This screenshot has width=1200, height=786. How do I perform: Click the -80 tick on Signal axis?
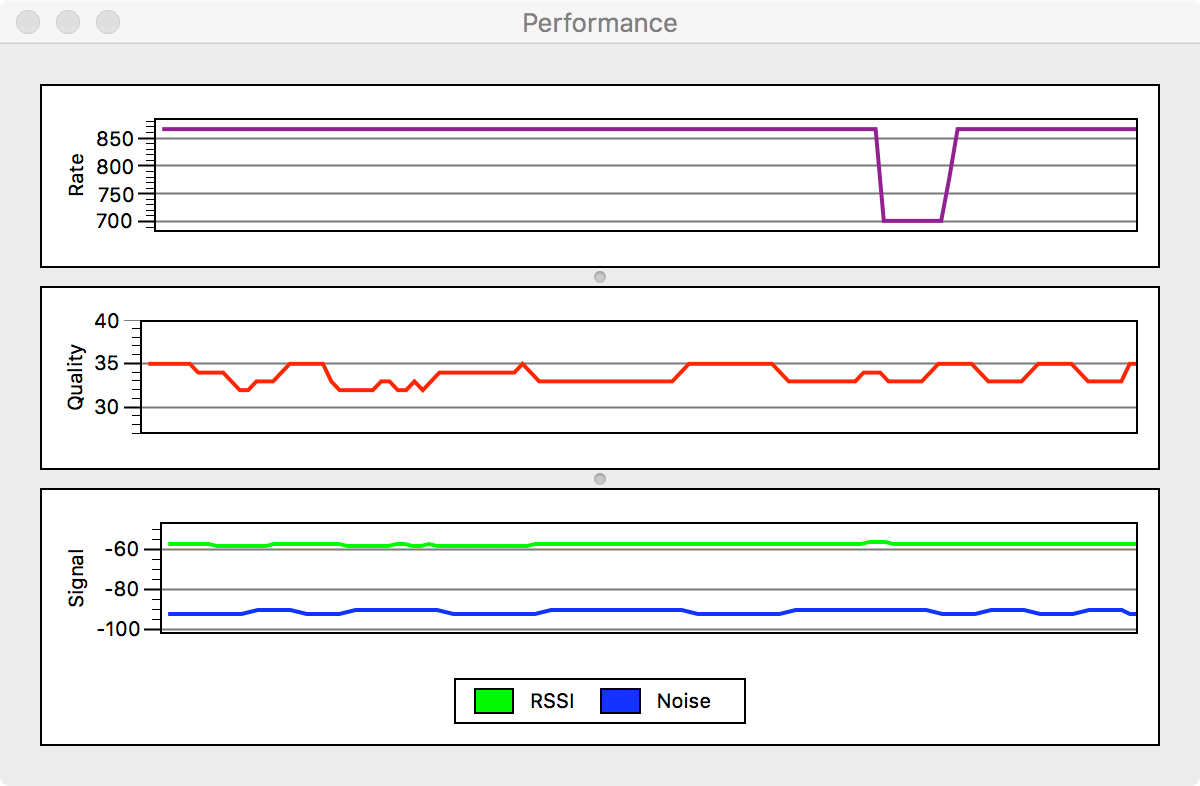[x=120, y=589]
